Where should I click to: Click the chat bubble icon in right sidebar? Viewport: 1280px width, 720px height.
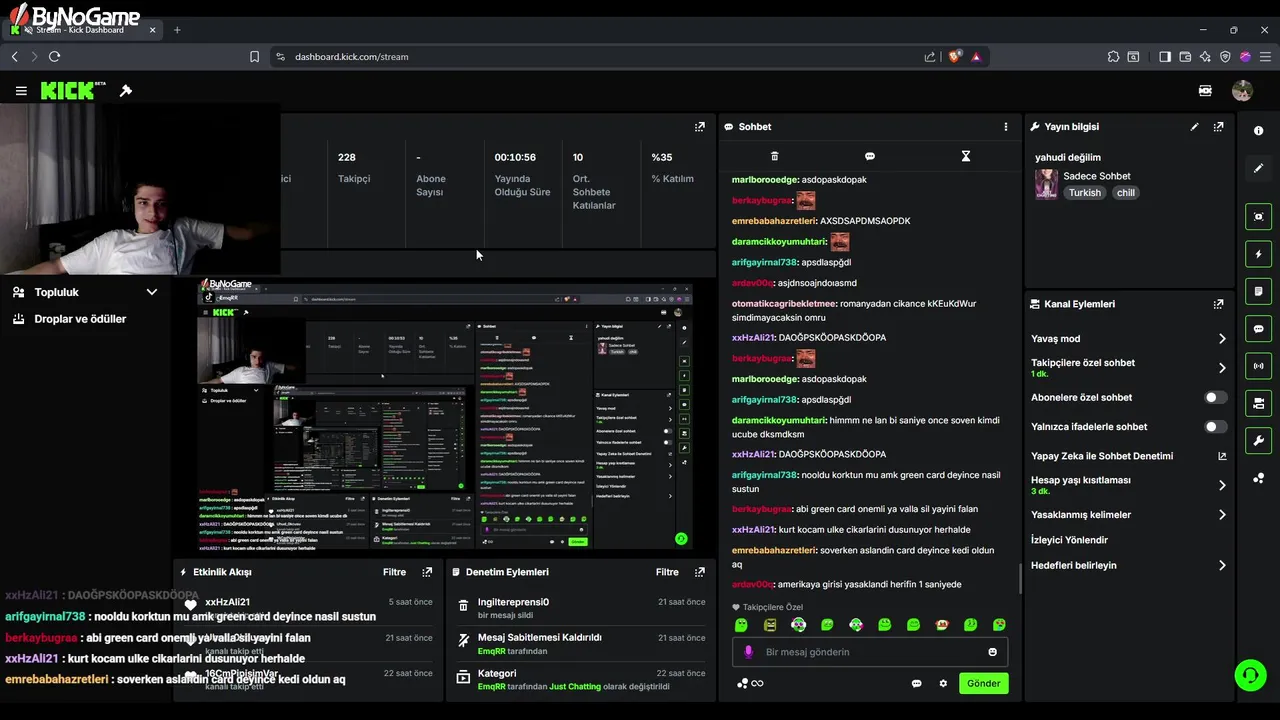pos(1259,329)
